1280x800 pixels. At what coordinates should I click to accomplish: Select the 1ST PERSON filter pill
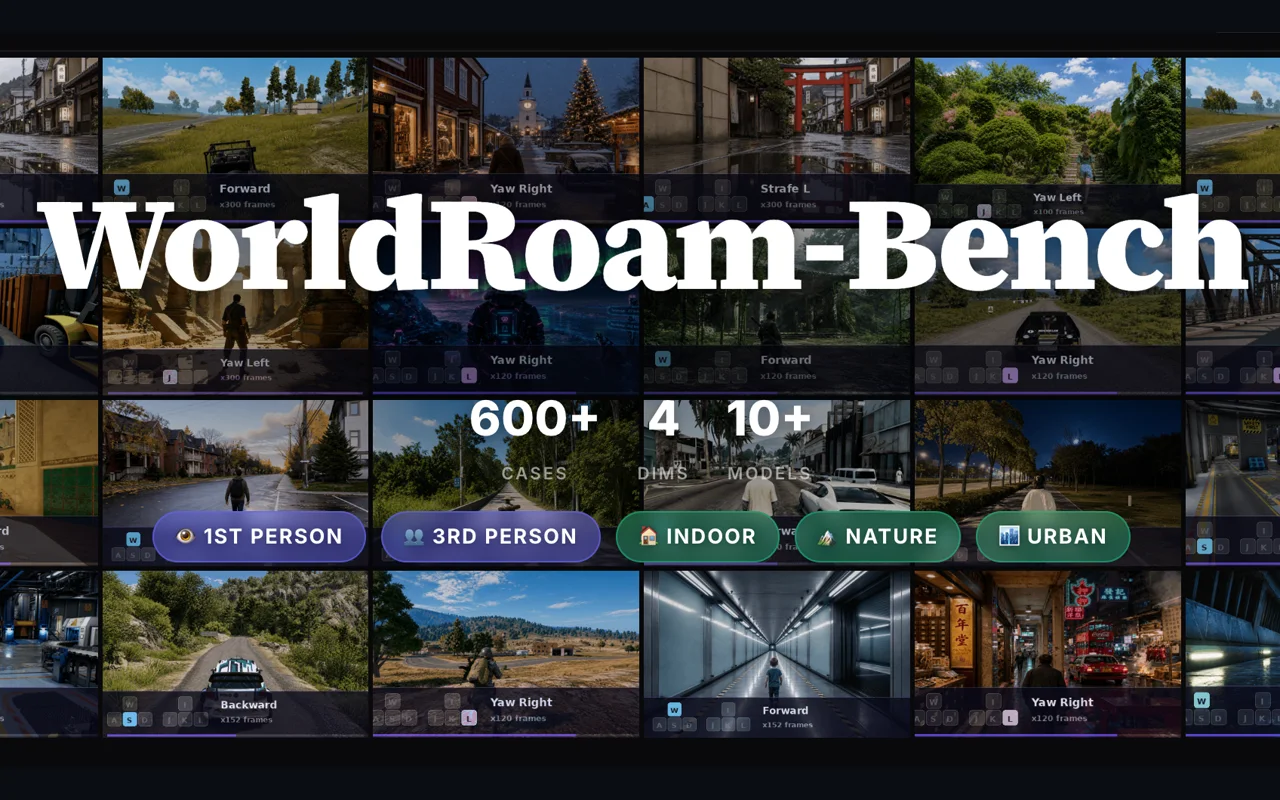259,537
